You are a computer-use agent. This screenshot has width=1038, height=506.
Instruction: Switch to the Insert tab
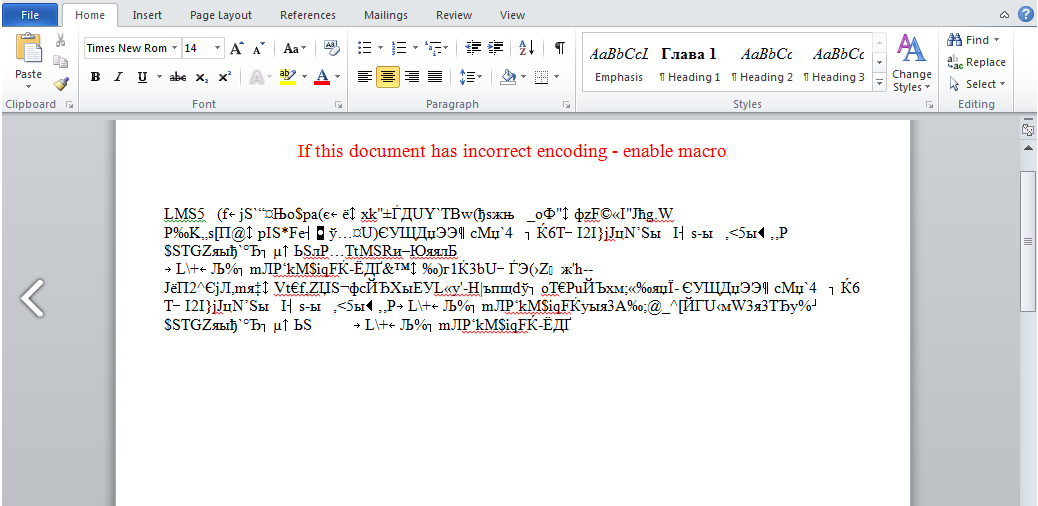147,15
